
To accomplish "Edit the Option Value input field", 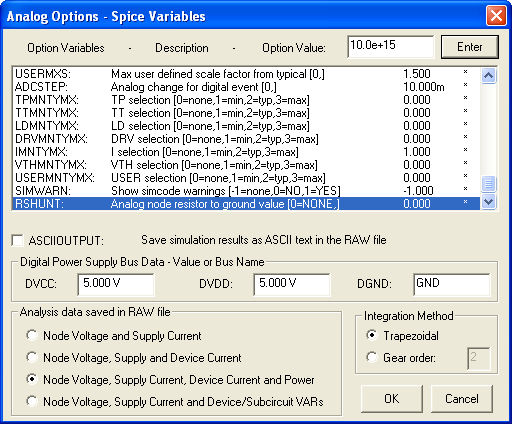I will [x=391, y=47].
